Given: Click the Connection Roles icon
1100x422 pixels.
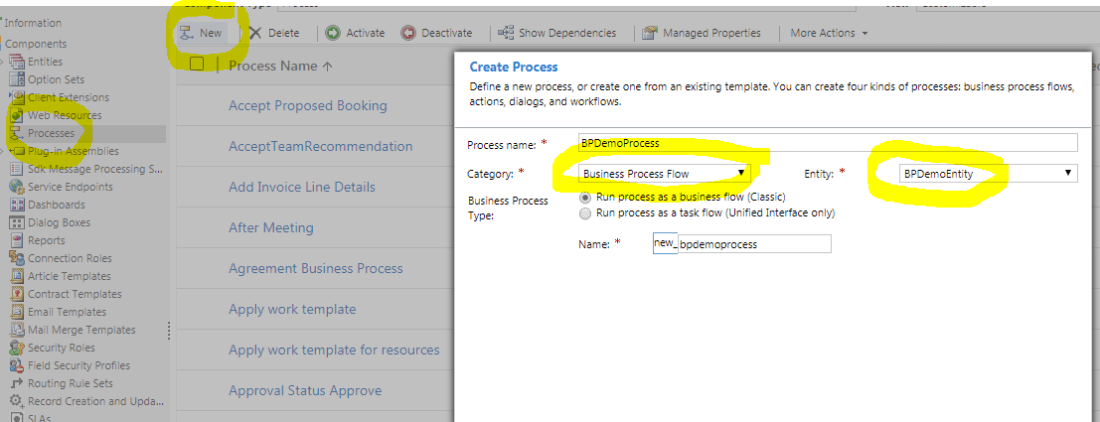Looking at the screenshot, I should coord(18,258).
